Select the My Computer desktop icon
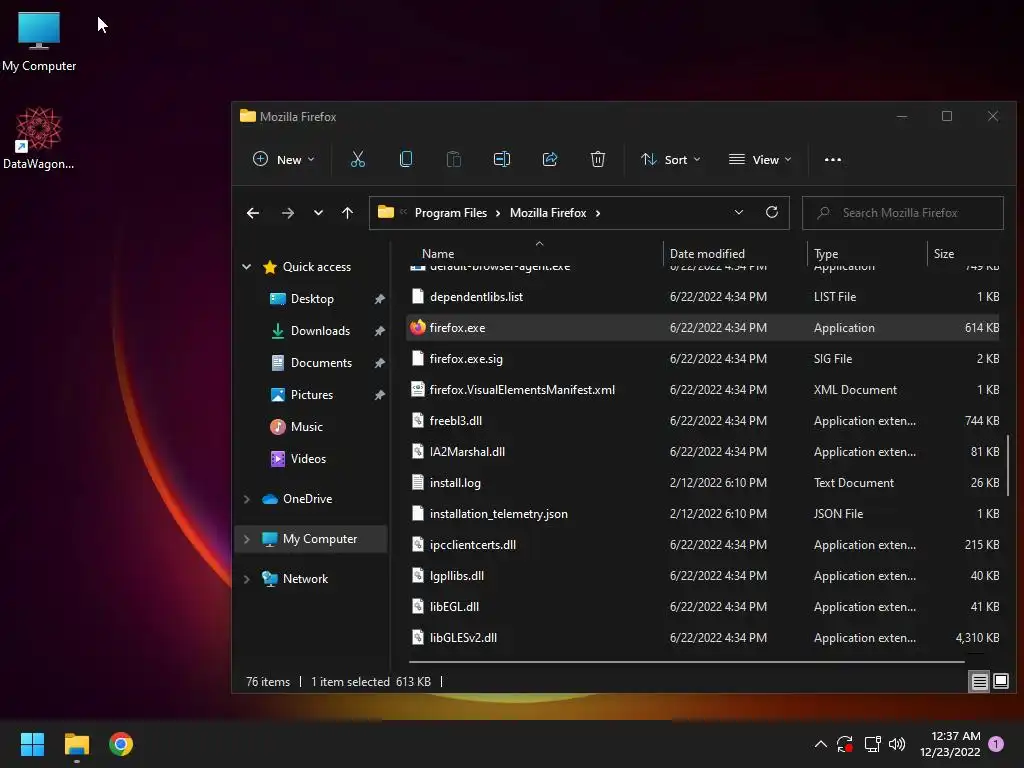The height and width of the screenshot is (768, 1024). (39, 41)
